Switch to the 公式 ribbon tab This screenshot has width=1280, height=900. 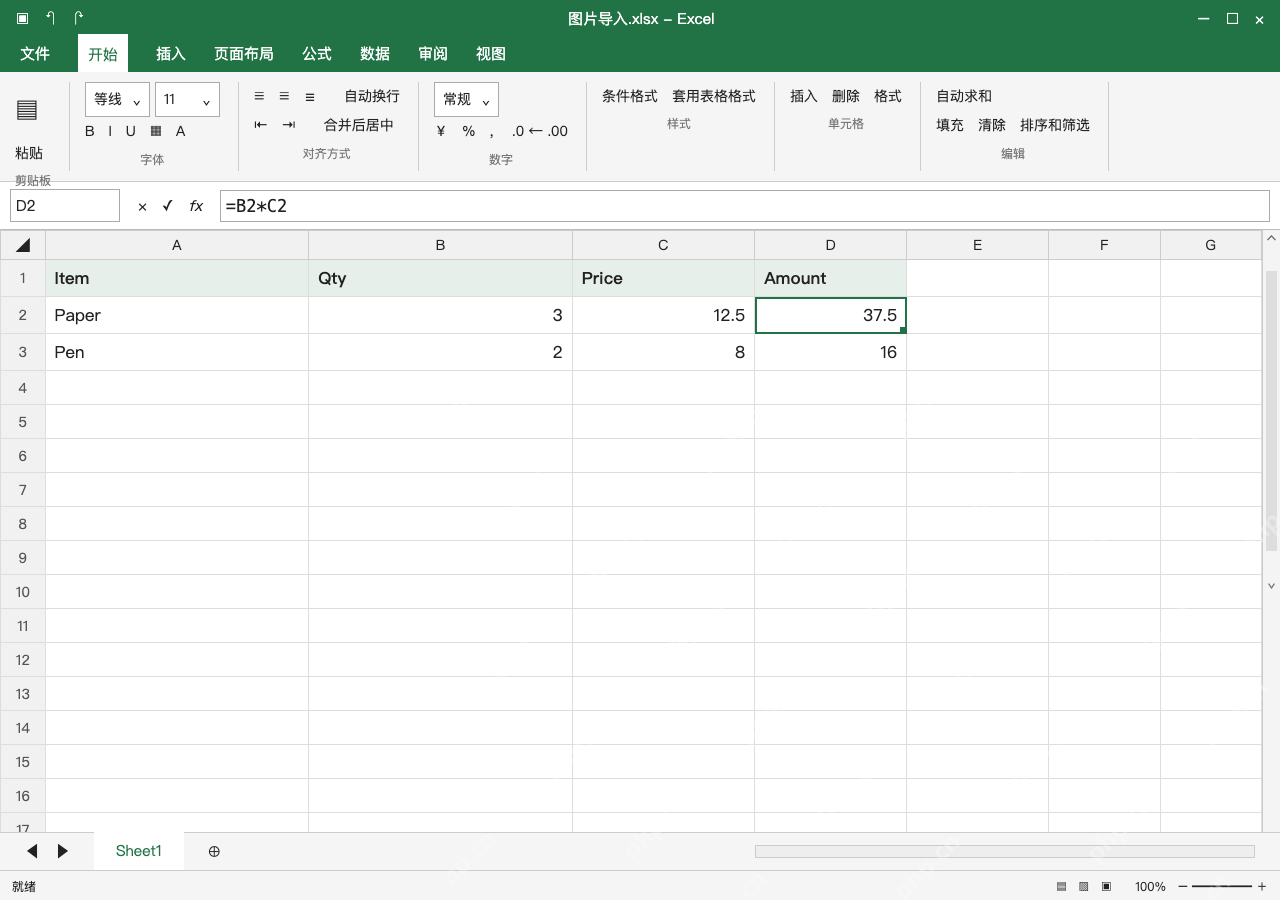pyautogui.click(x=317, y=54)
